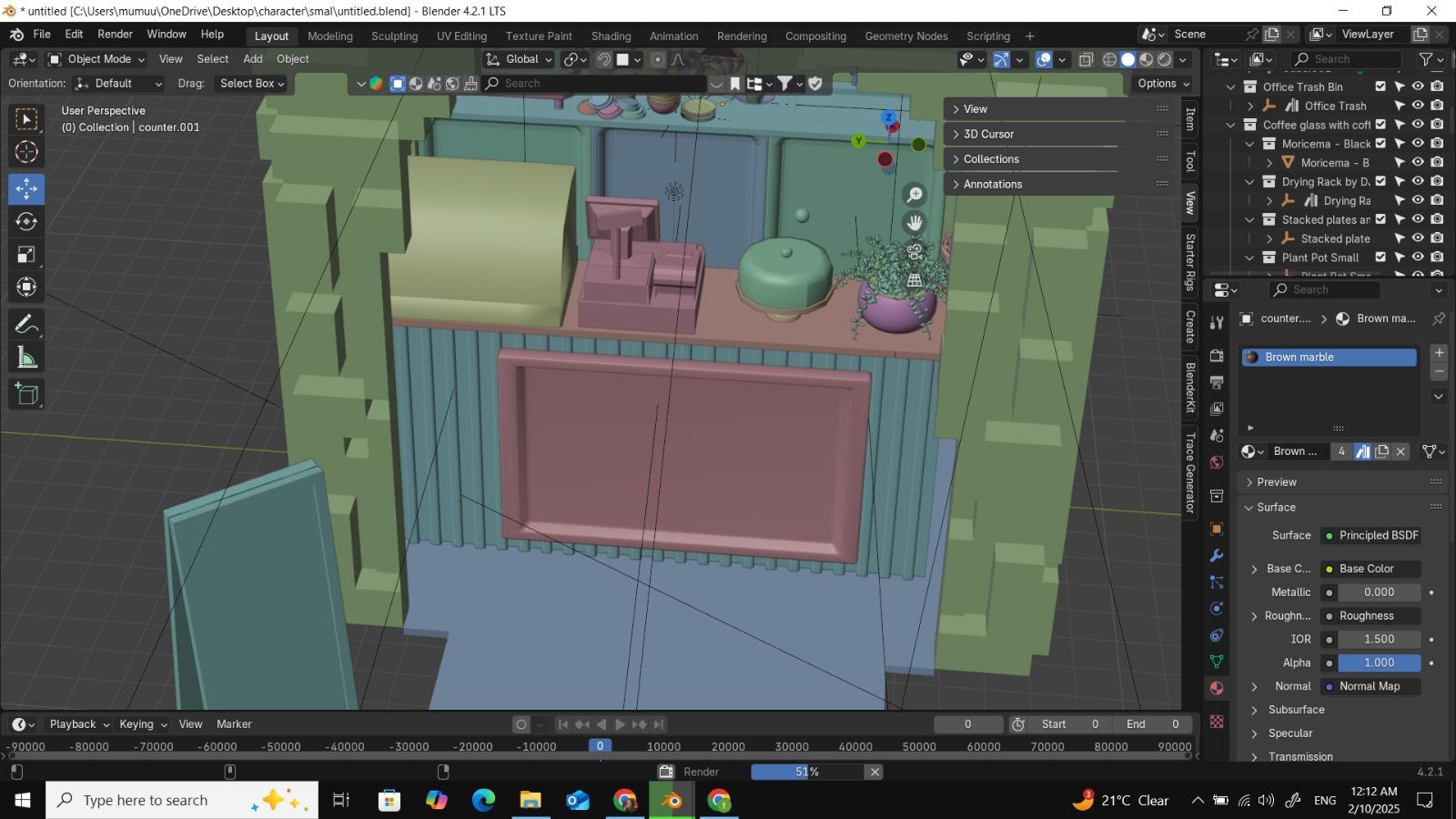Toggle X-ray mode in viewport header
Image resolution: width=1456 pixels, height=819 pixels.
click(1086, 60)
